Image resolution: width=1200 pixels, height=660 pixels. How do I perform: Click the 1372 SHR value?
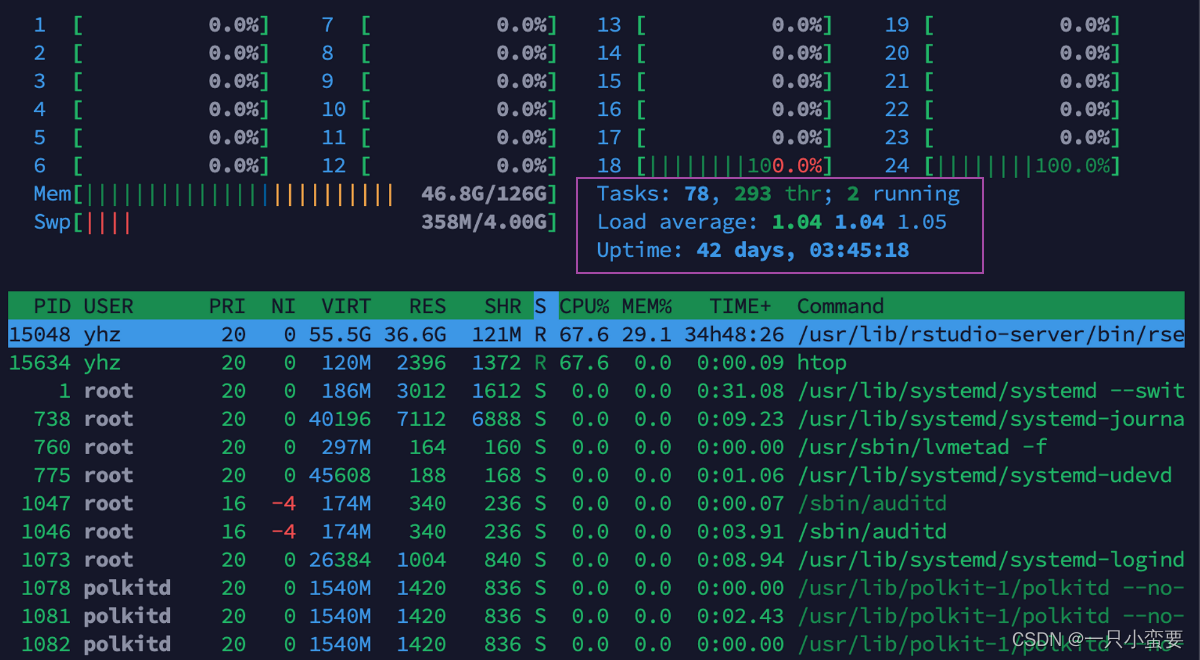(497, 363)
